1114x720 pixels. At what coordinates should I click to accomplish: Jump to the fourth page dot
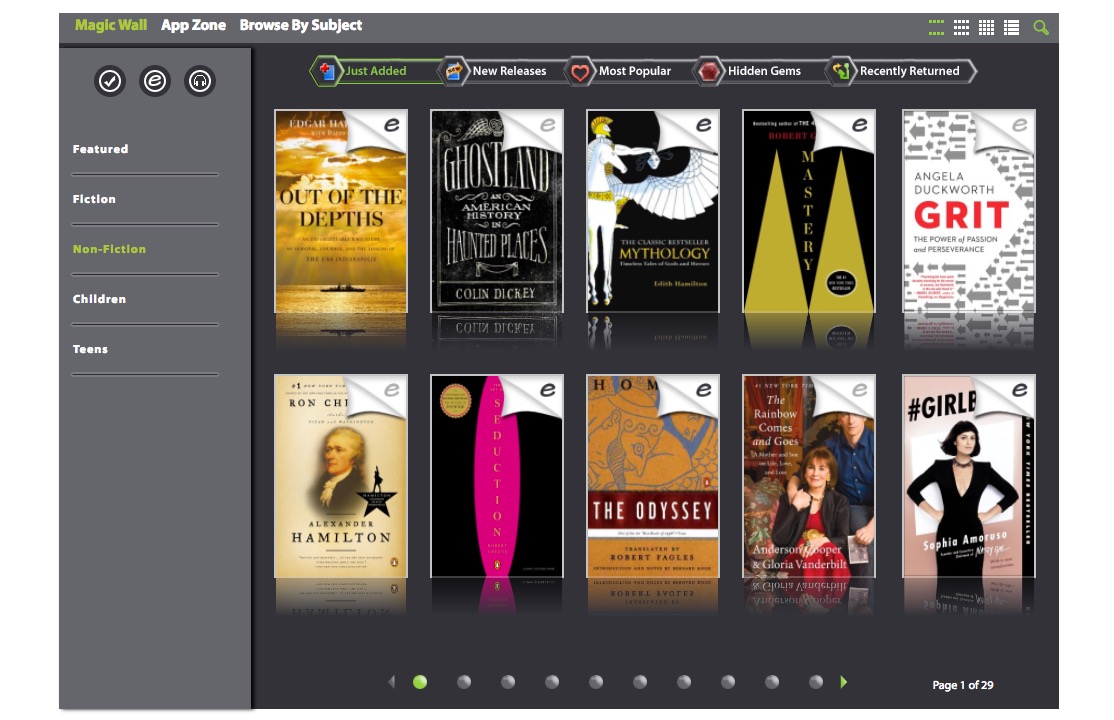pos(552,682)
